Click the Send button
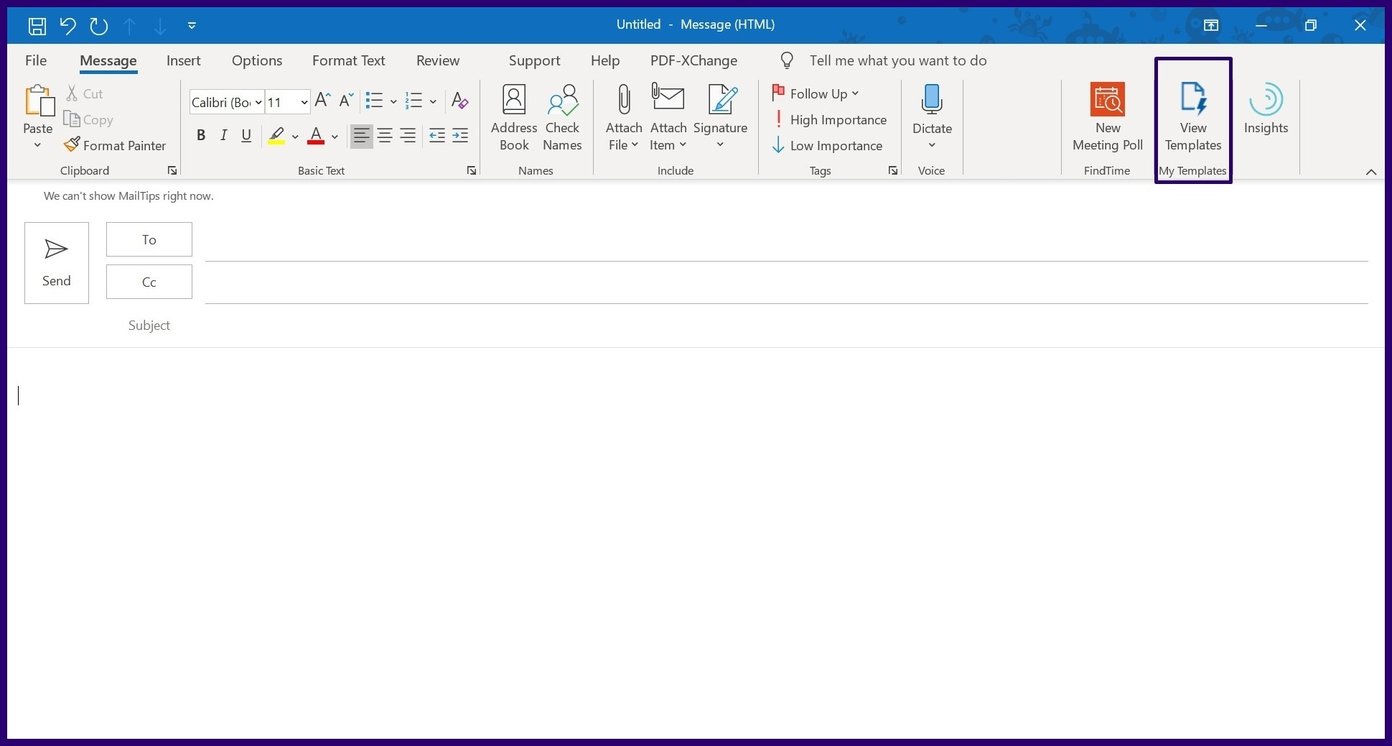This screenshot has height=746, width=1392. 56,262
